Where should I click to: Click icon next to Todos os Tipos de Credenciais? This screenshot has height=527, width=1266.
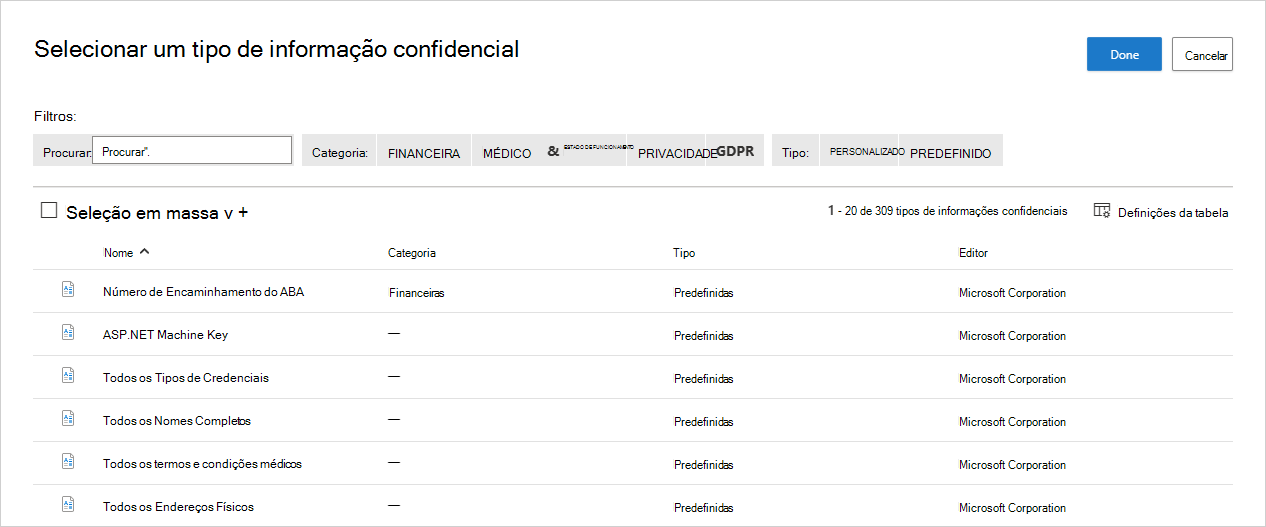pos(68,376)
